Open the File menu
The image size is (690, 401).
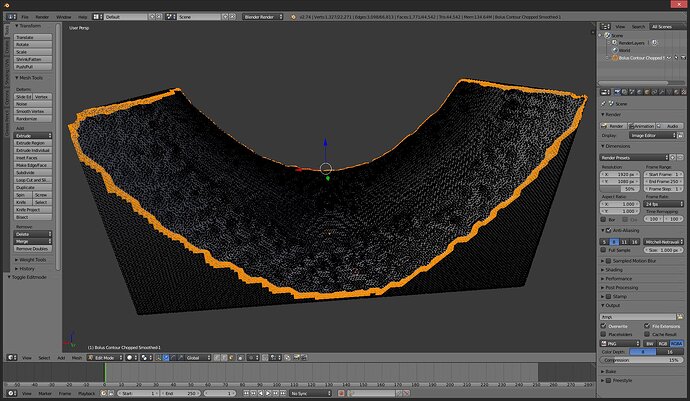tap(25, 17)
